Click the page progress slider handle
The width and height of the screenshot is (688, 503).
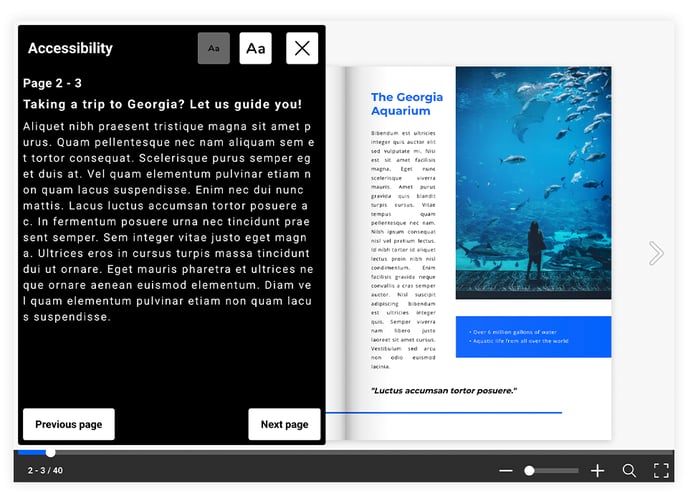[50, 453]
